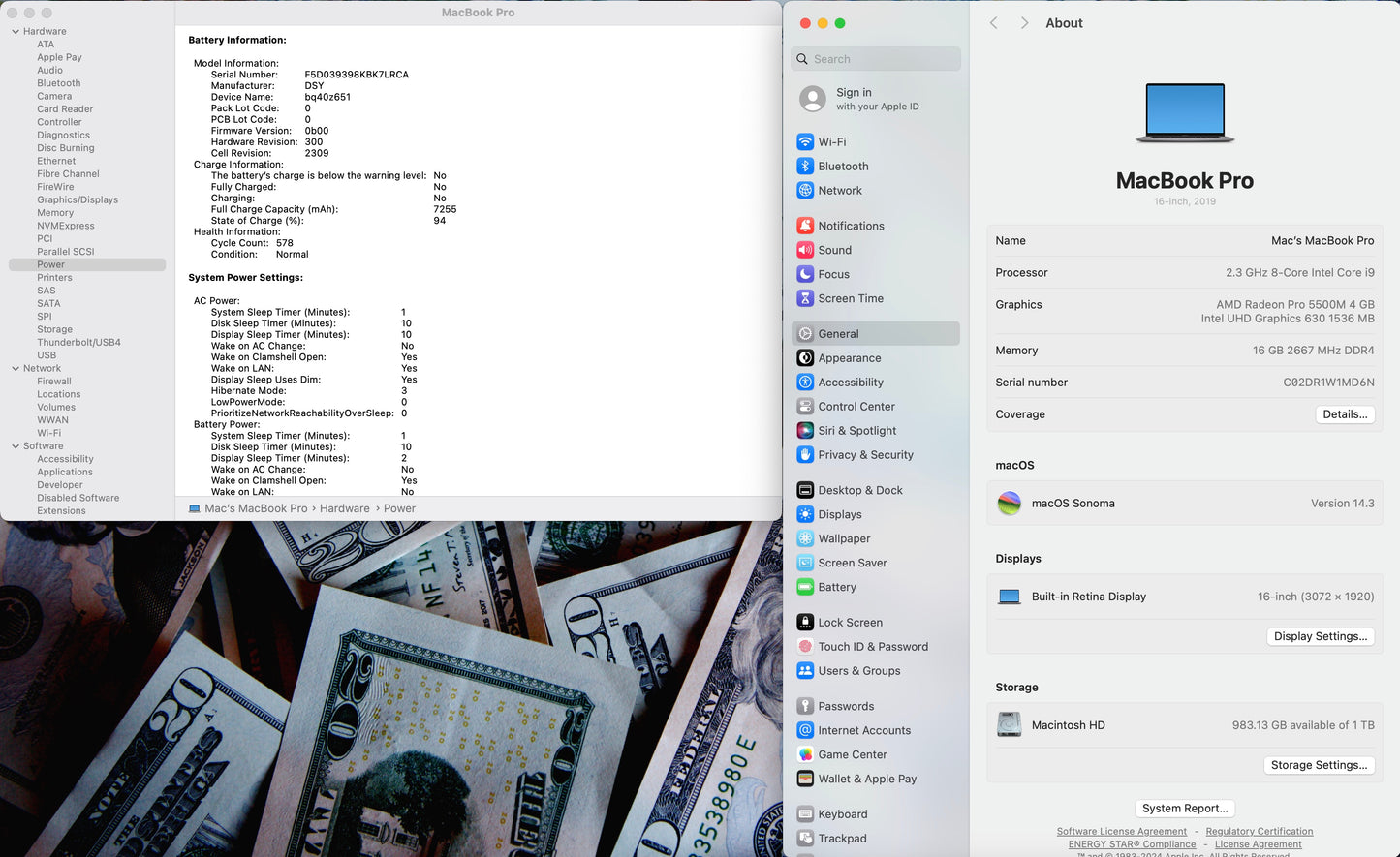Collapse the Network section in System Report
The image size is (1400, 857).
pos(16,369)
